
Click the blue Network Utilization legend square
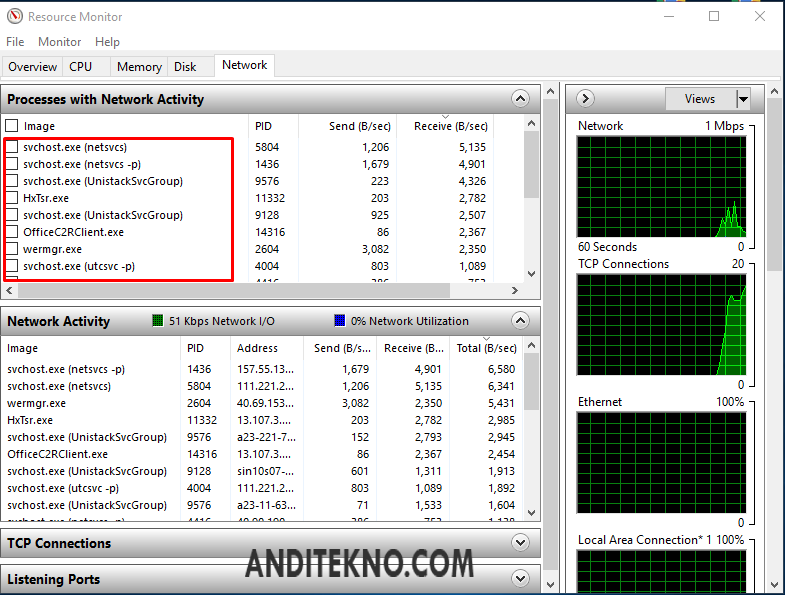pos(340,321)
